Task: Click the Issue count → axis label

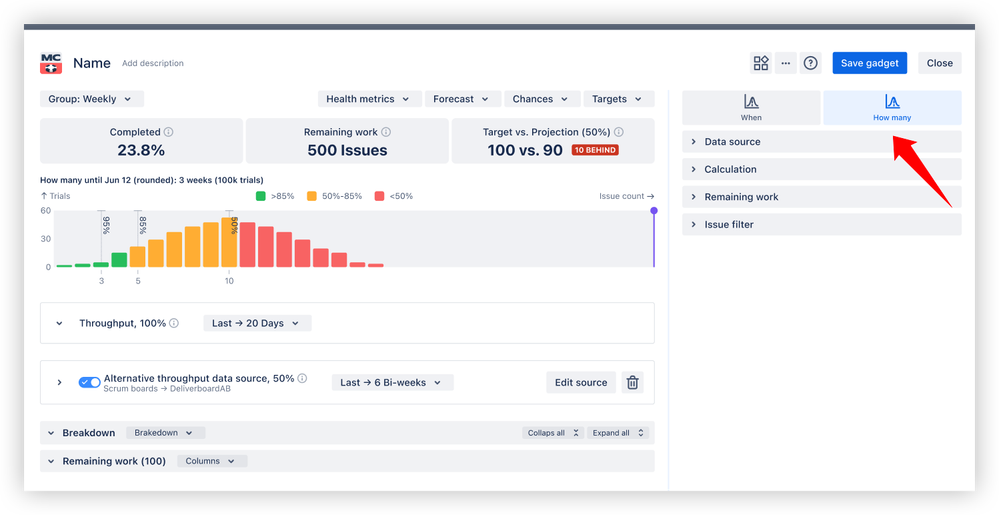Action: point(626,196)
